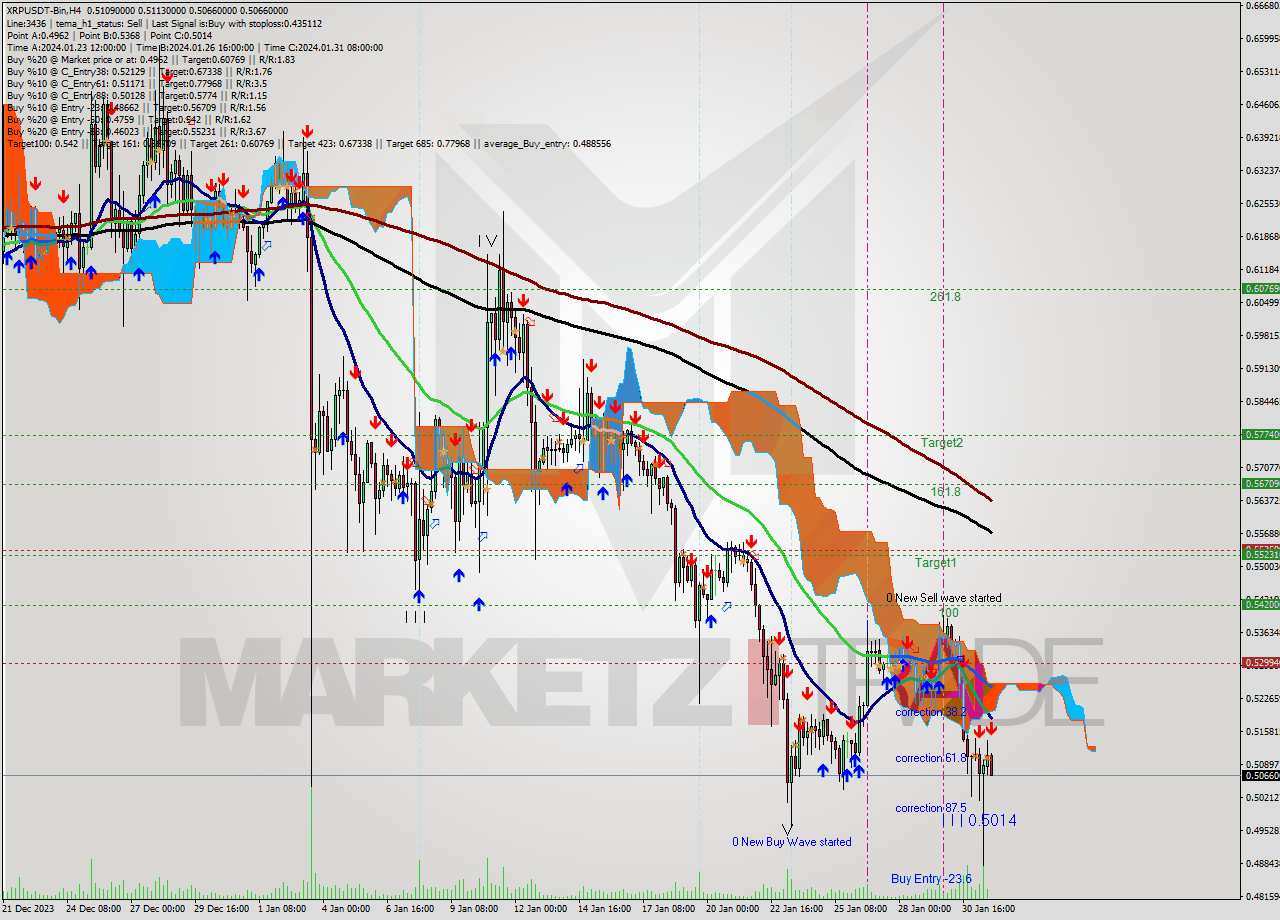Viewport: 1280px width, 920px height.
Task: Click the 'I V' wave label near 9 Jan
Action: click(x=487, y=241)
